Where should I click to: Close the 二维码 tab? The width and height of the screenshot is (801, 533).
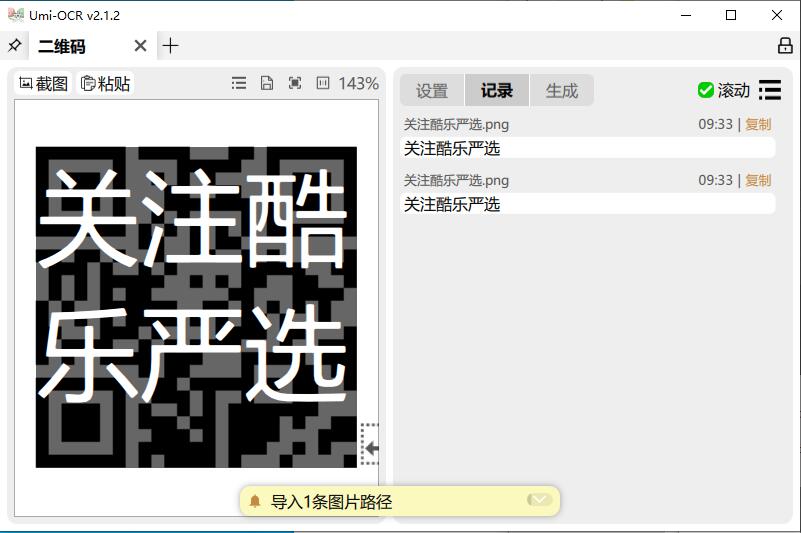140,46
